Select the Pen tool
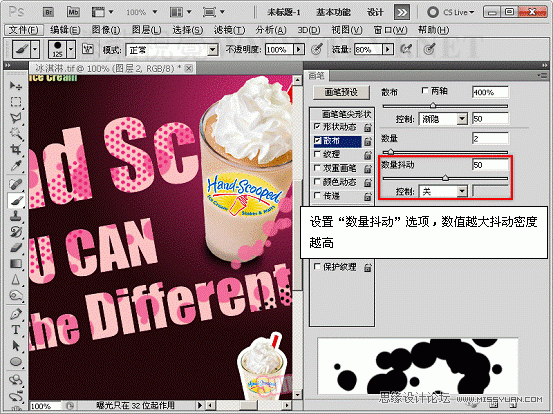The width and height of the screenshot is (553, 414). [16, 314]
